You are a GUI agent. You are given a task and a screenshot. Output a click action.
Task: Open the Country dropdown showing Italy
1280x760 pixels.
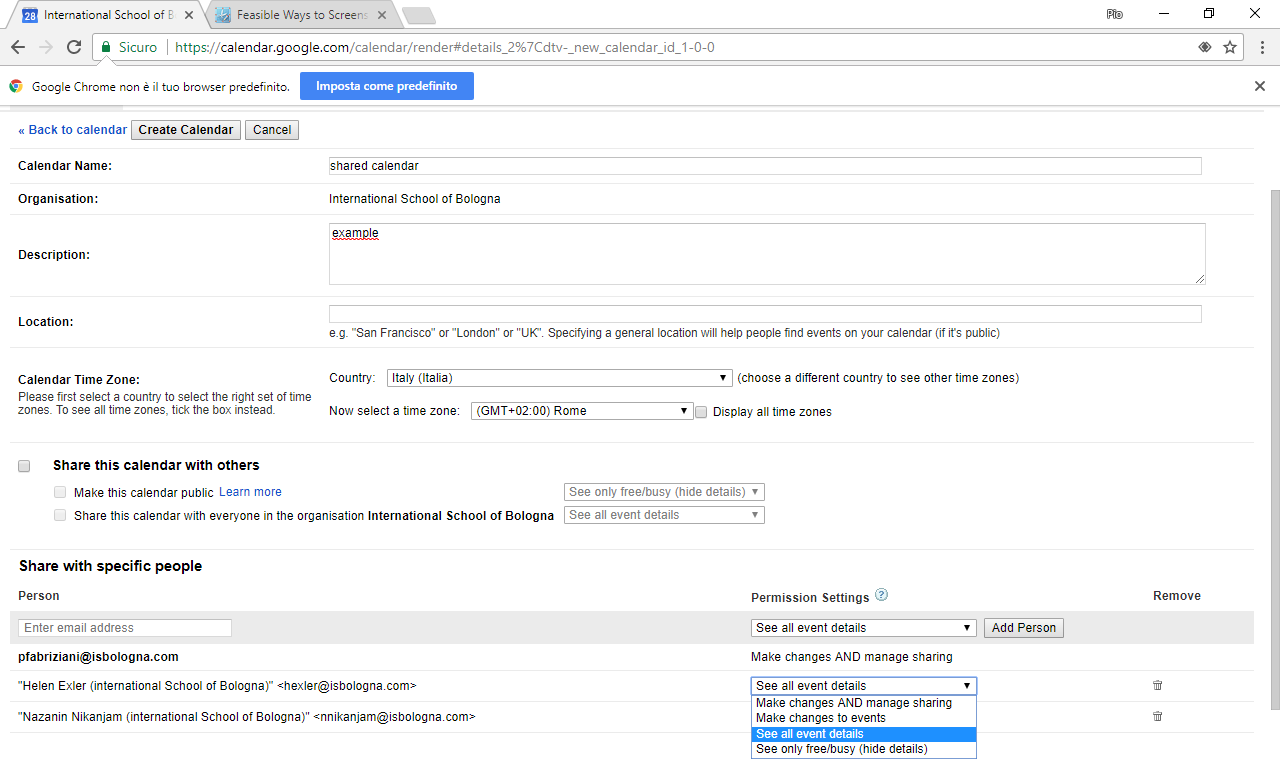pos(560,378)
